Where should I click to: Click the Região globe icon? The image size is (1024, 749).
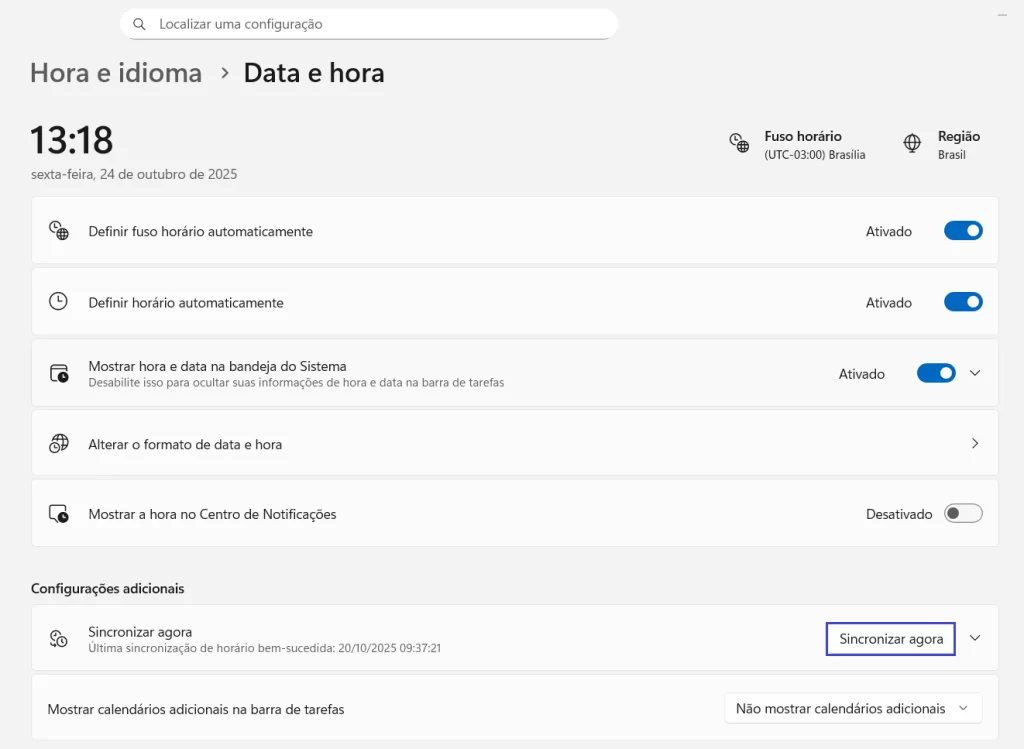coord(912,143)
